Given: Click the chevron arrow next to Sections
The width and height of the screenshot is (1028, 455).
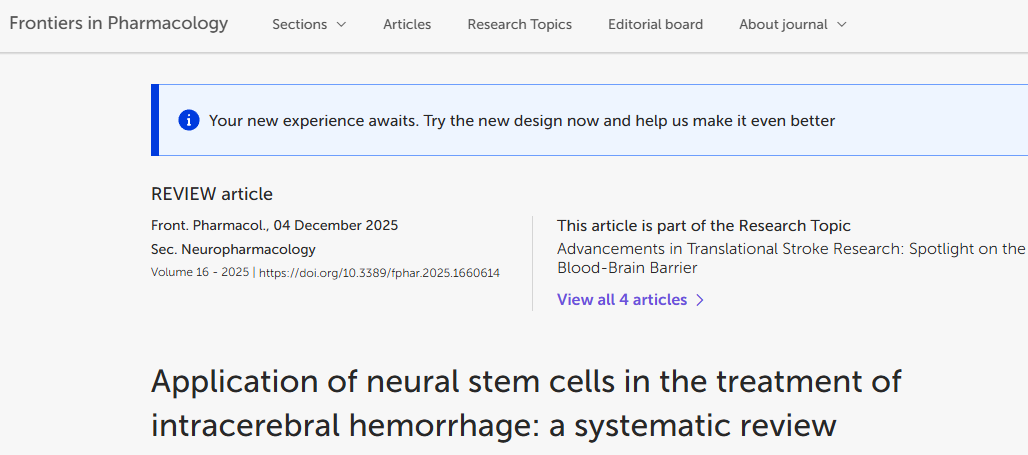Looking at the screenshot, I should tap(341, 24).
